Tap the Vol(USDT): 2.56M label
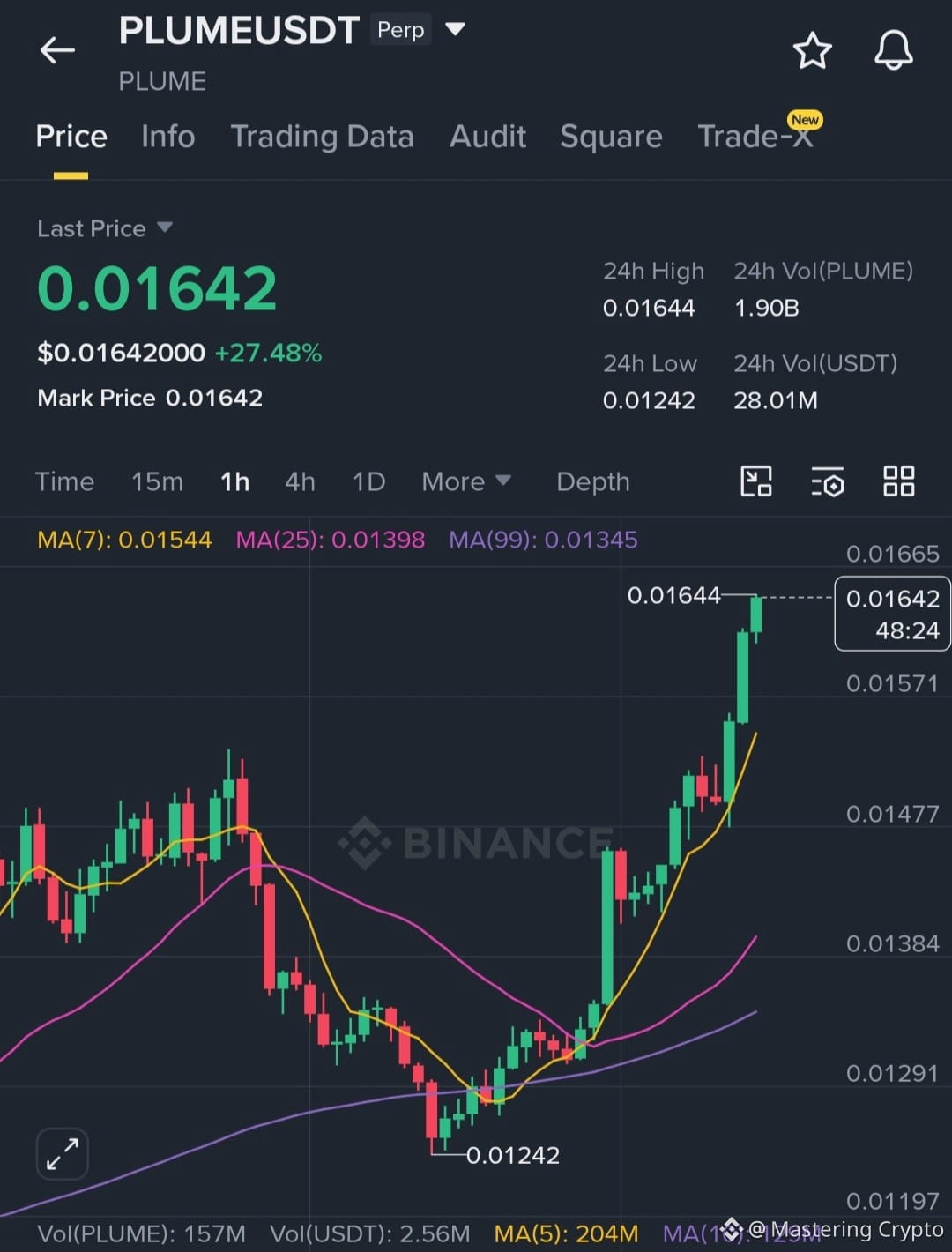952x1252 pixels. pyautogui.click(x=369, y=1233)
